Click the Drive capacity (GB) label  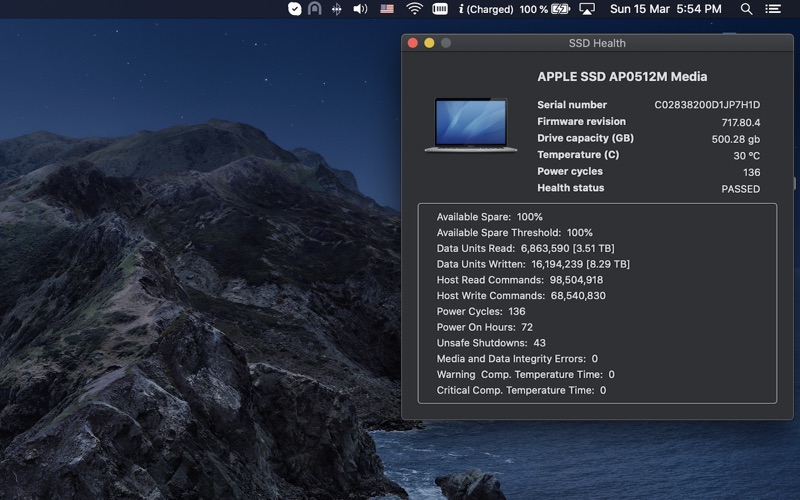pyautogui.click(x=585, y=138)
